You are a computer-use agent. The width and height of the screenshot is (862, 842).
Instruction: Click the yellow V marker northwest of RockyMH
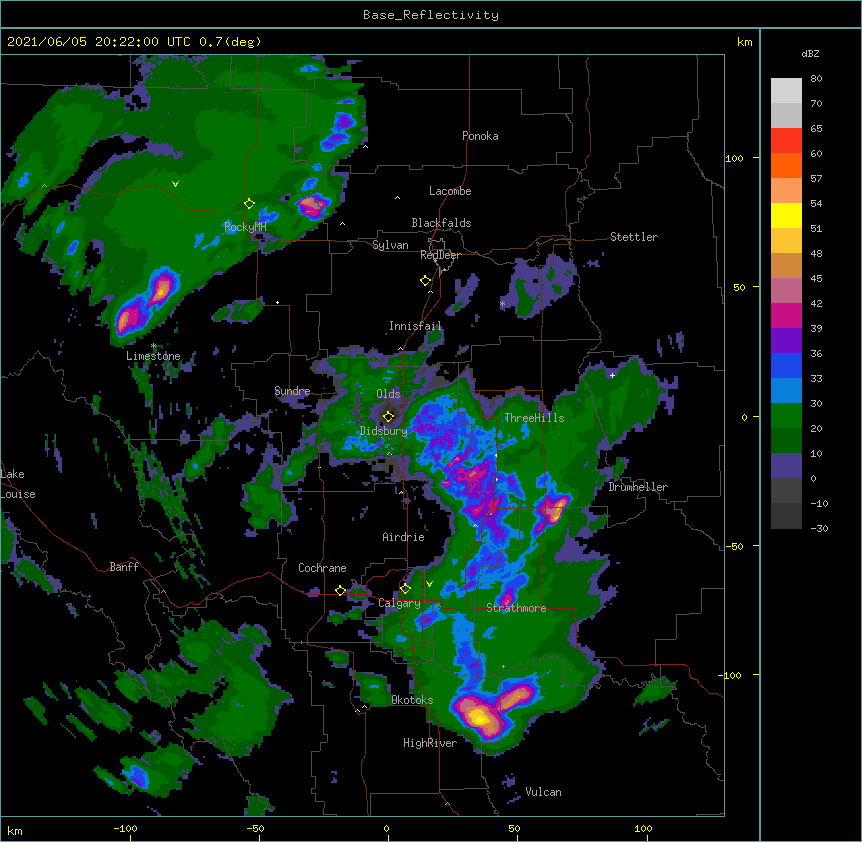175,184
